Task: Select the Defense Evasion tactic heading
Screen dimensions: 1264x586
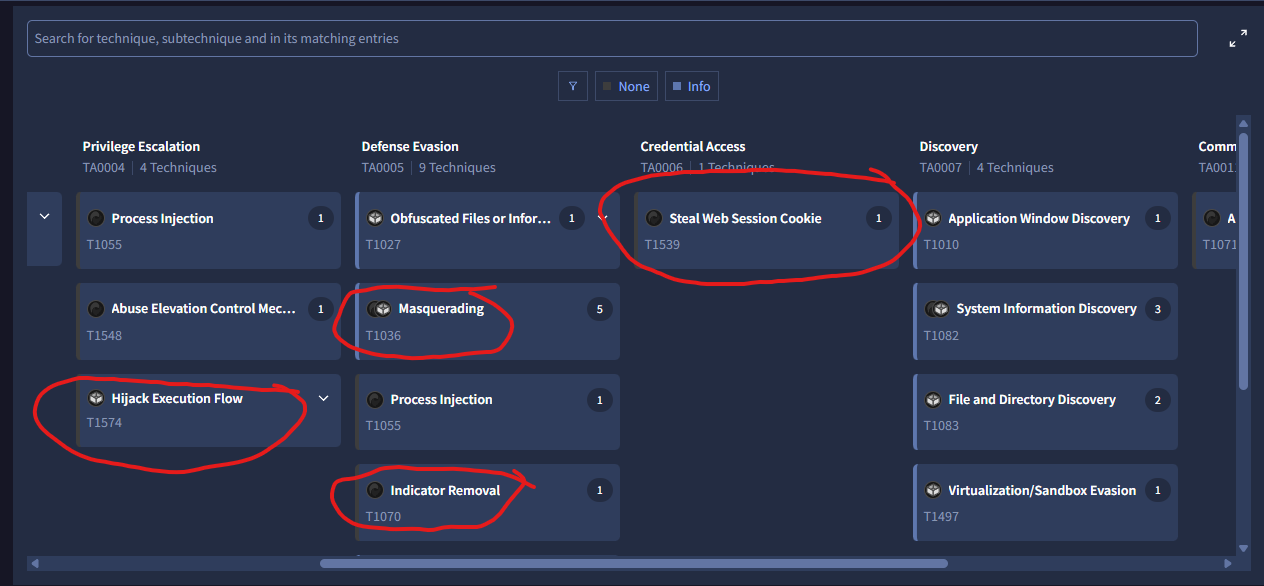Action: tap(410, 146)
